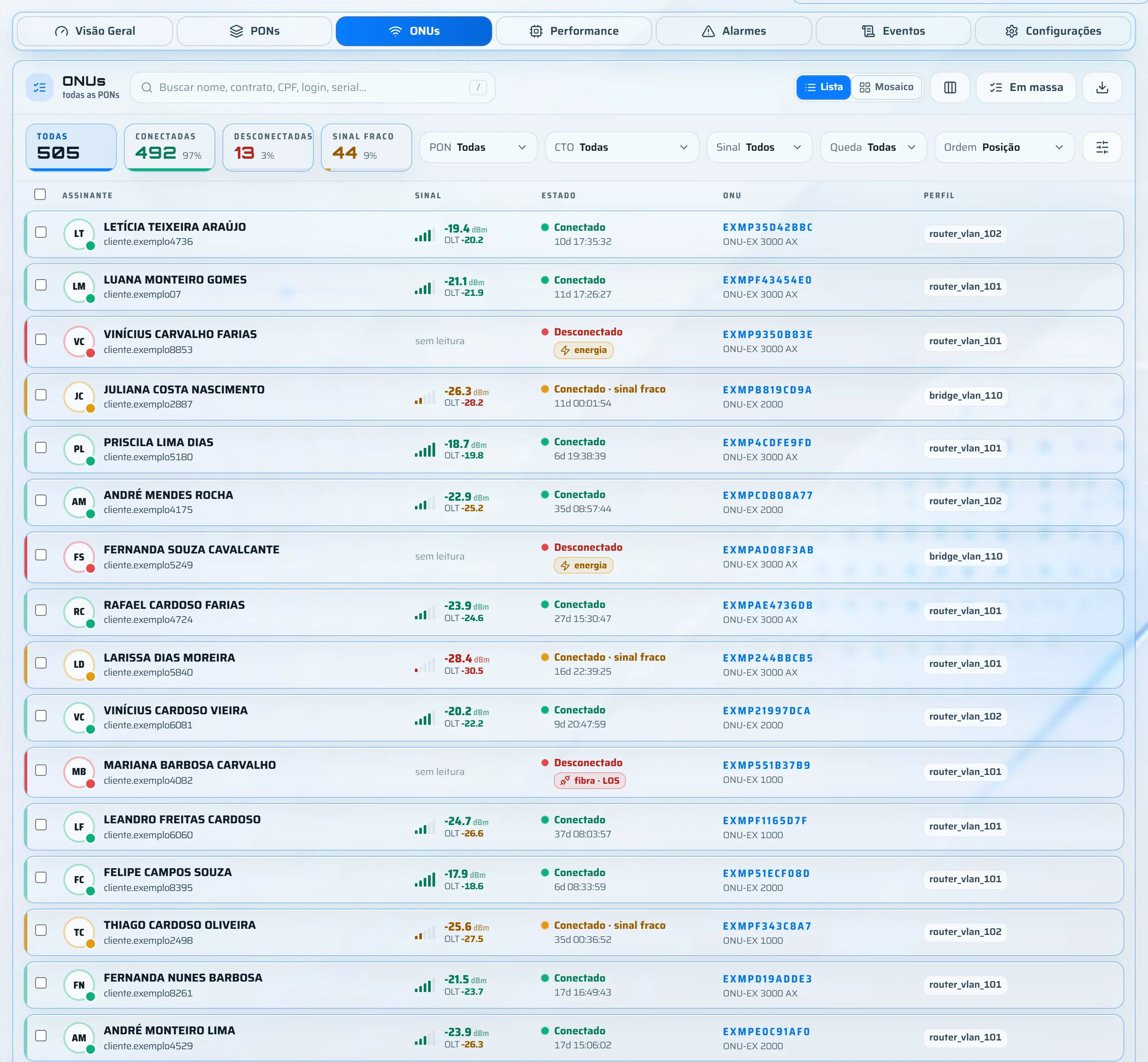Image resolution: width=1148 pixels, height=1062 pixels.
Task: Check the Luana Monteiro Gomes row
Action: [41, 285]
